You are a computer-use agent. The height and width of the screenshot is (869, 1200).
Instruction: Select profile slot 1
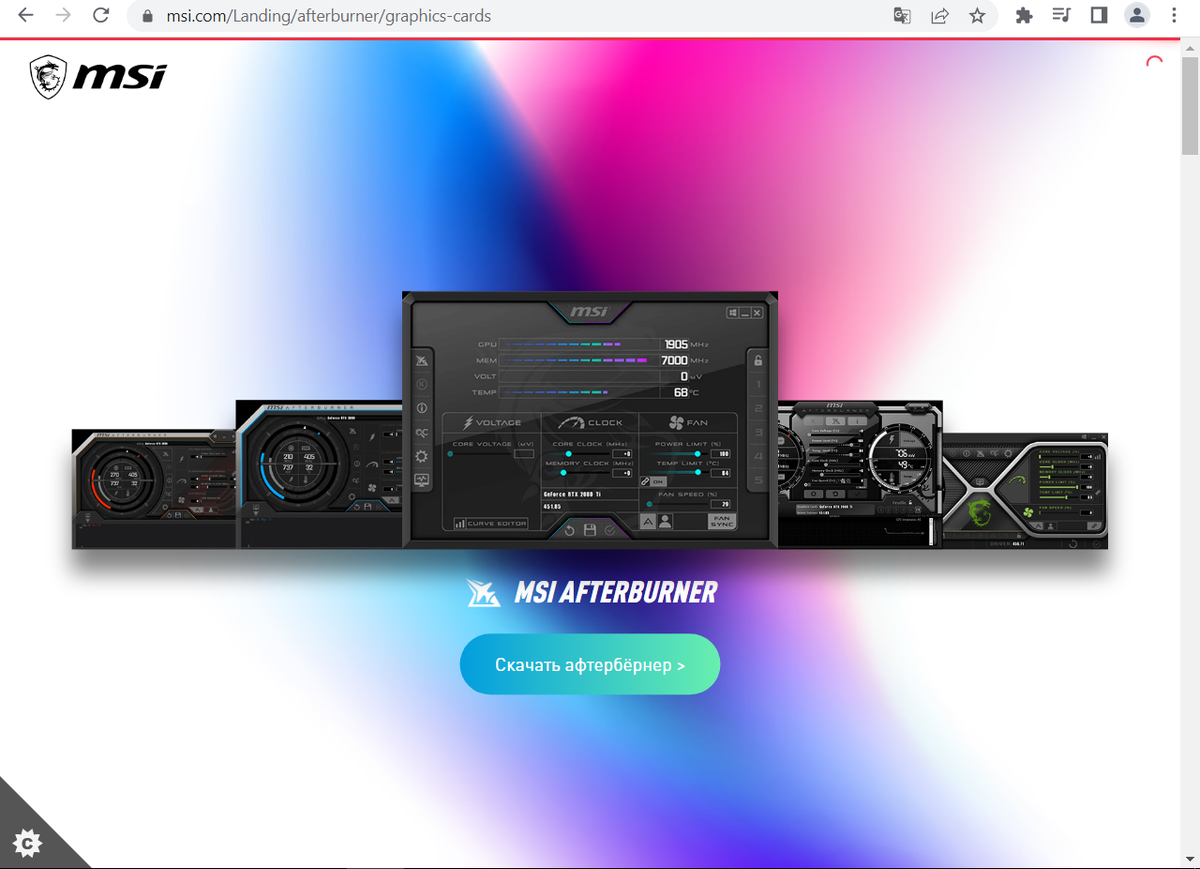[758, 384]
